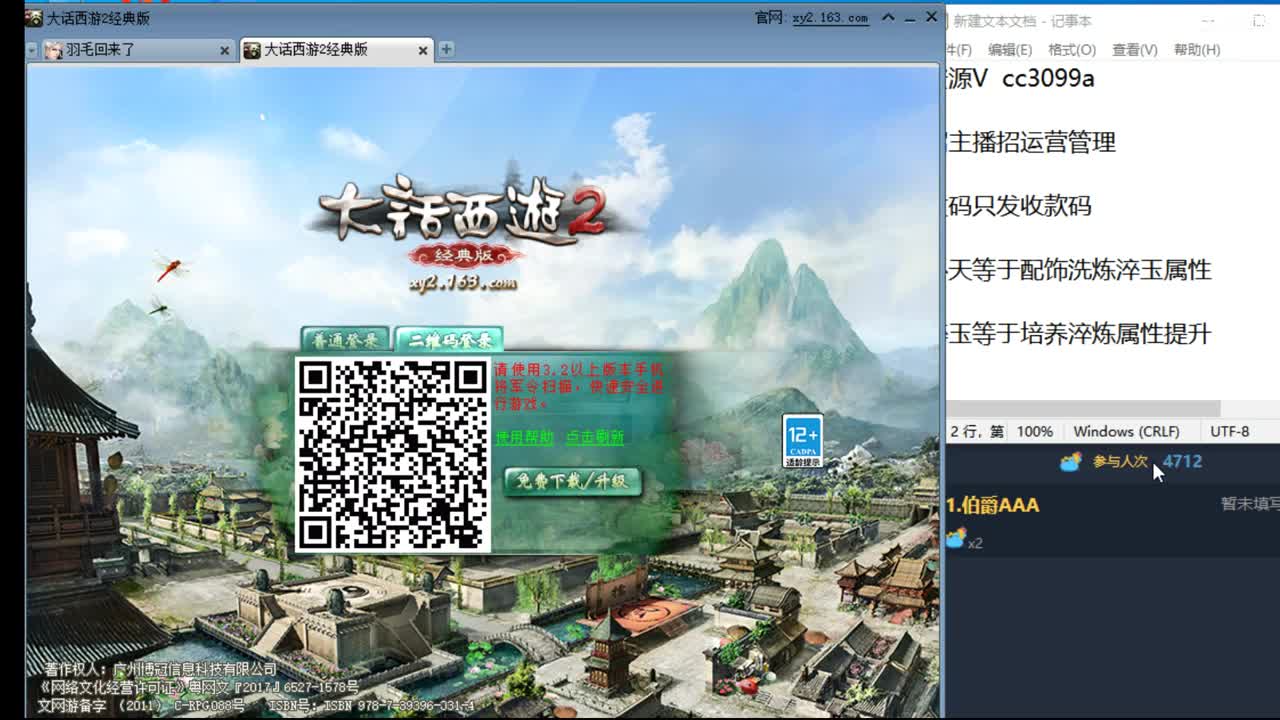Viewport: 1280px width, 720px height.
Task: Add a new game tab with the plus button
Action: coord(446,49)
